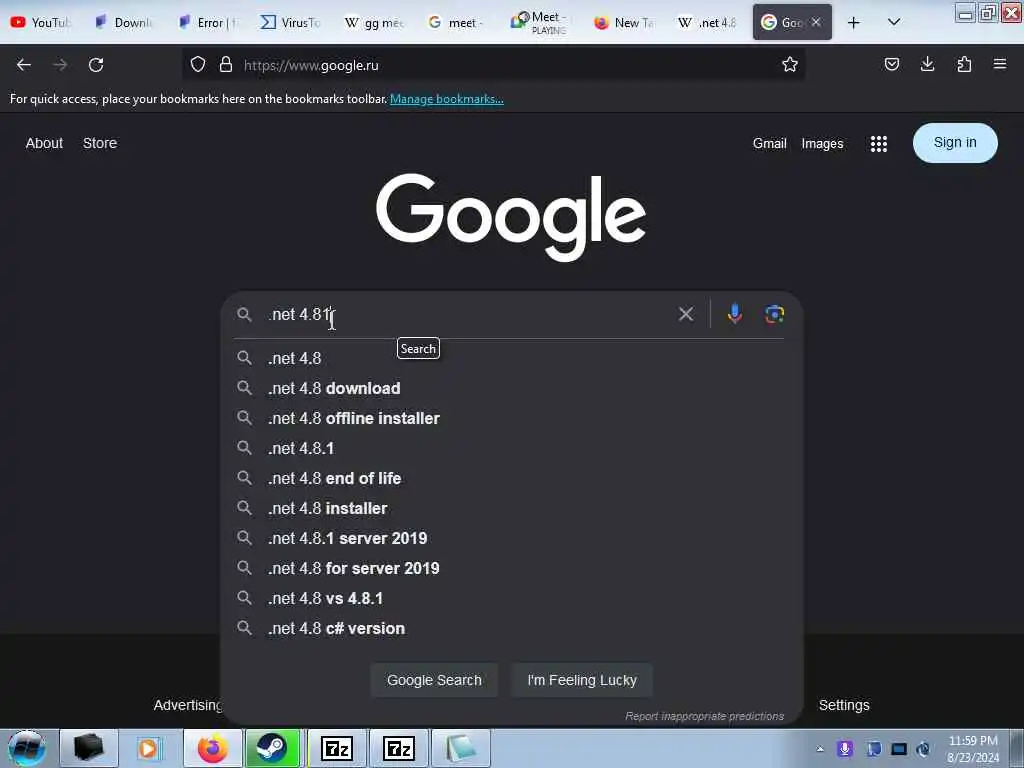Switch to the gg meet Wikipedia tab

click(374, 22)
